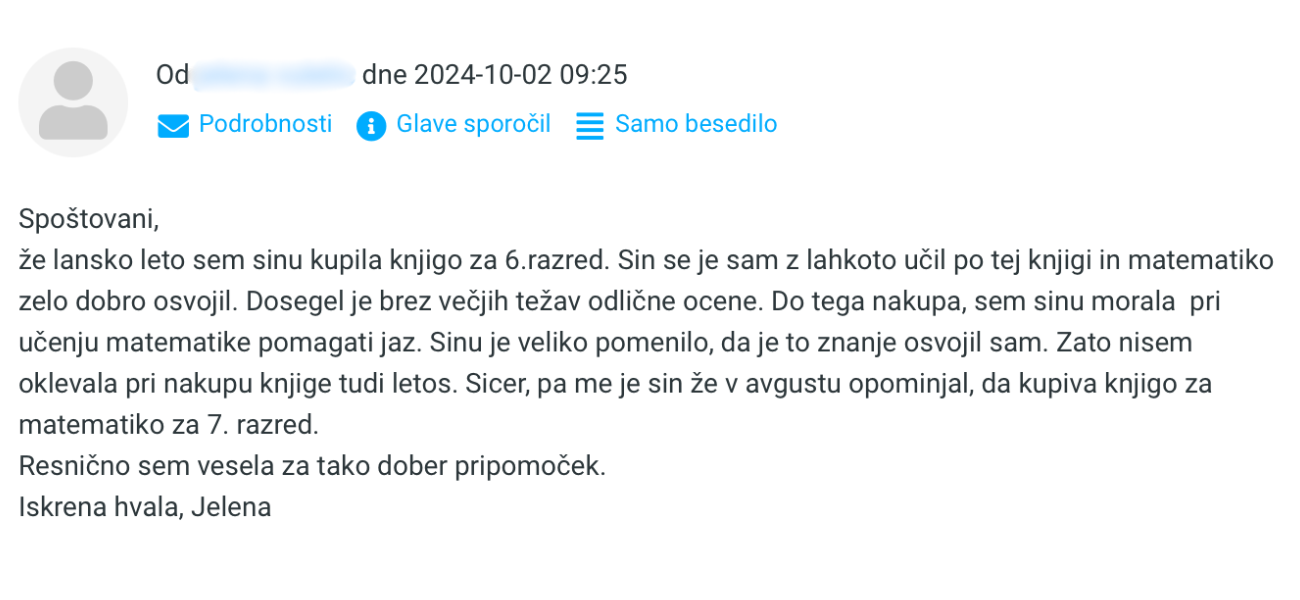Click the "Od" sender label

pyautogui.click(x=172, y=75)
